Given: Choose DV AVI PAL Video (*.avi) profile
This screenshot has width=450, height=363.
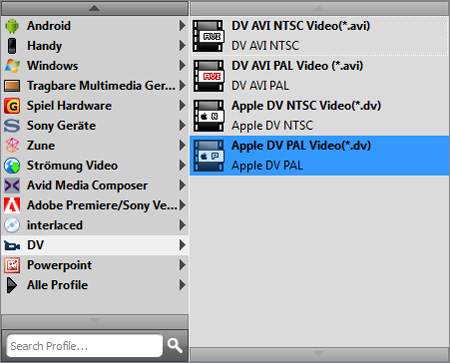Looking at the screenshot, I should (319, 76).
